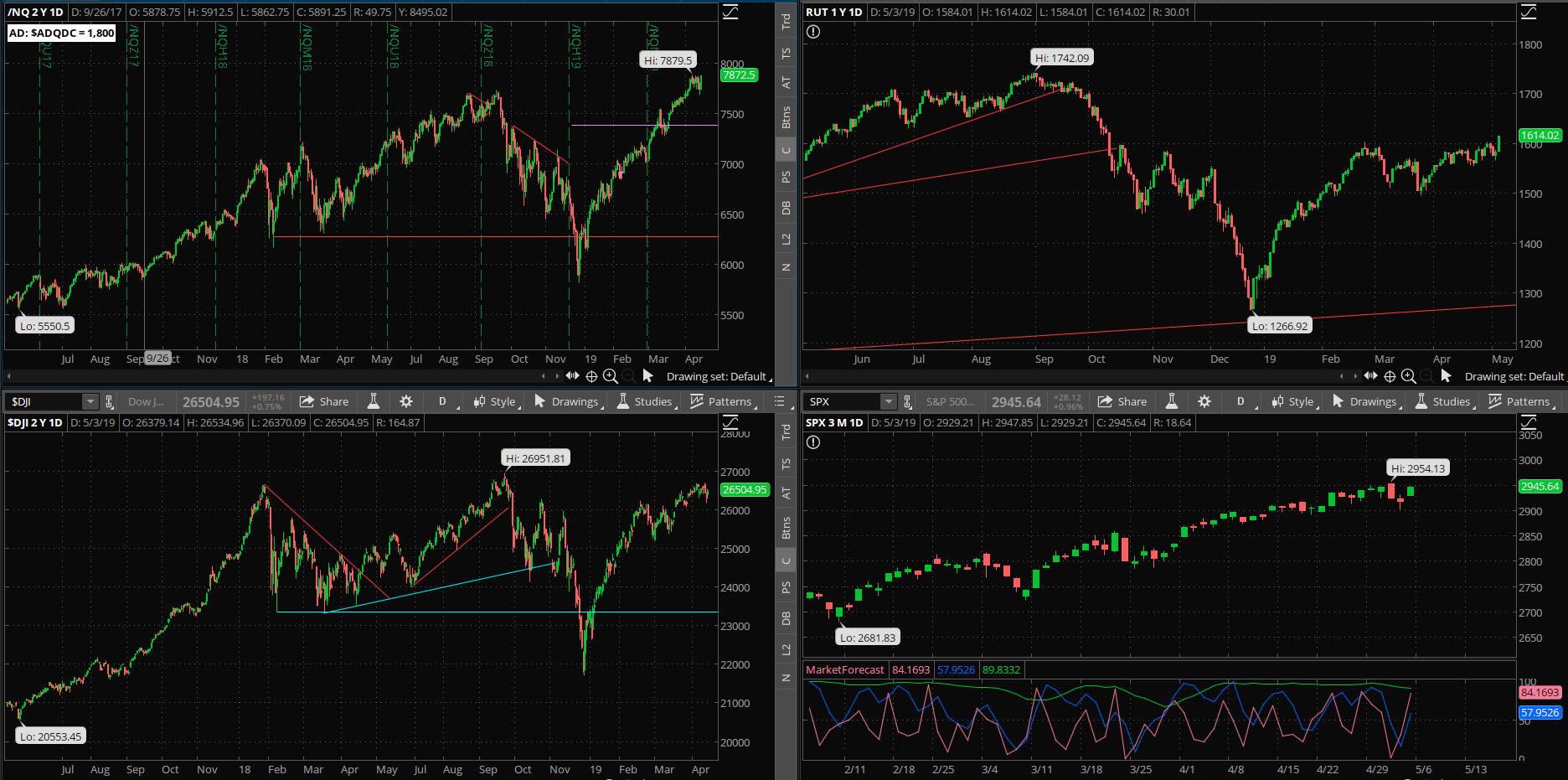
Task: Open Patterns menu in $DJI toolbar
Action: (722, 401)
